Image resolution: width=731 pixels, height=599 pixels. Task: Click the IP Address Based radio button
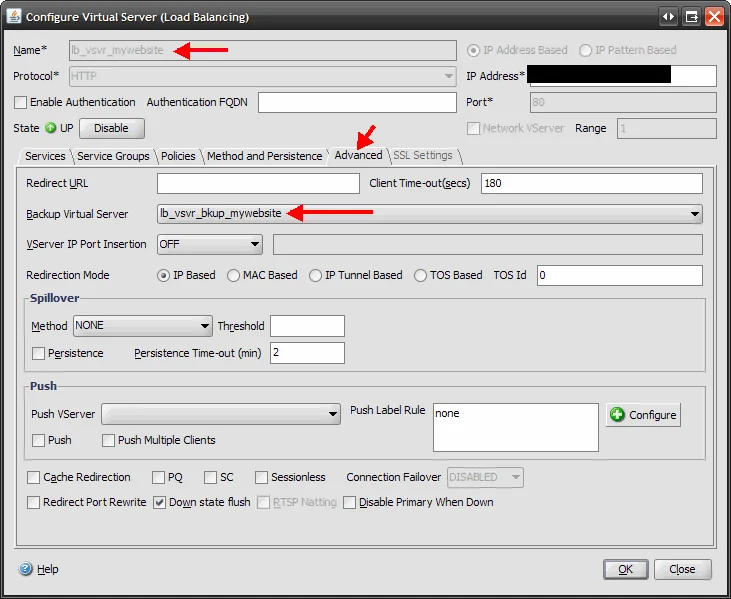point(473,50)
